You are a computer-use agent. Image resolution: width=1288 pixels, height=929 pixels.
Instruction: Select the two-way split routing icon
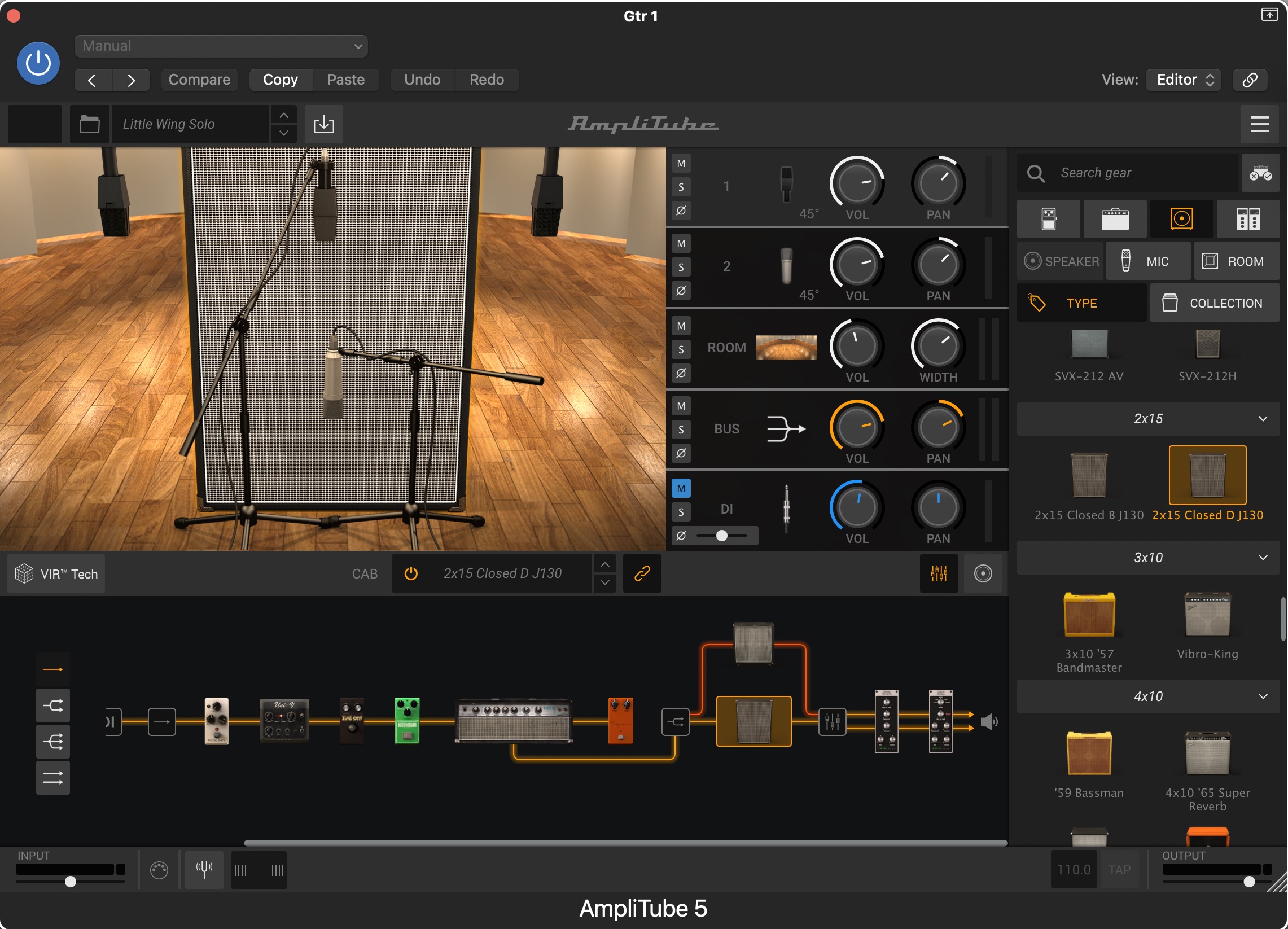pos(53,706)
